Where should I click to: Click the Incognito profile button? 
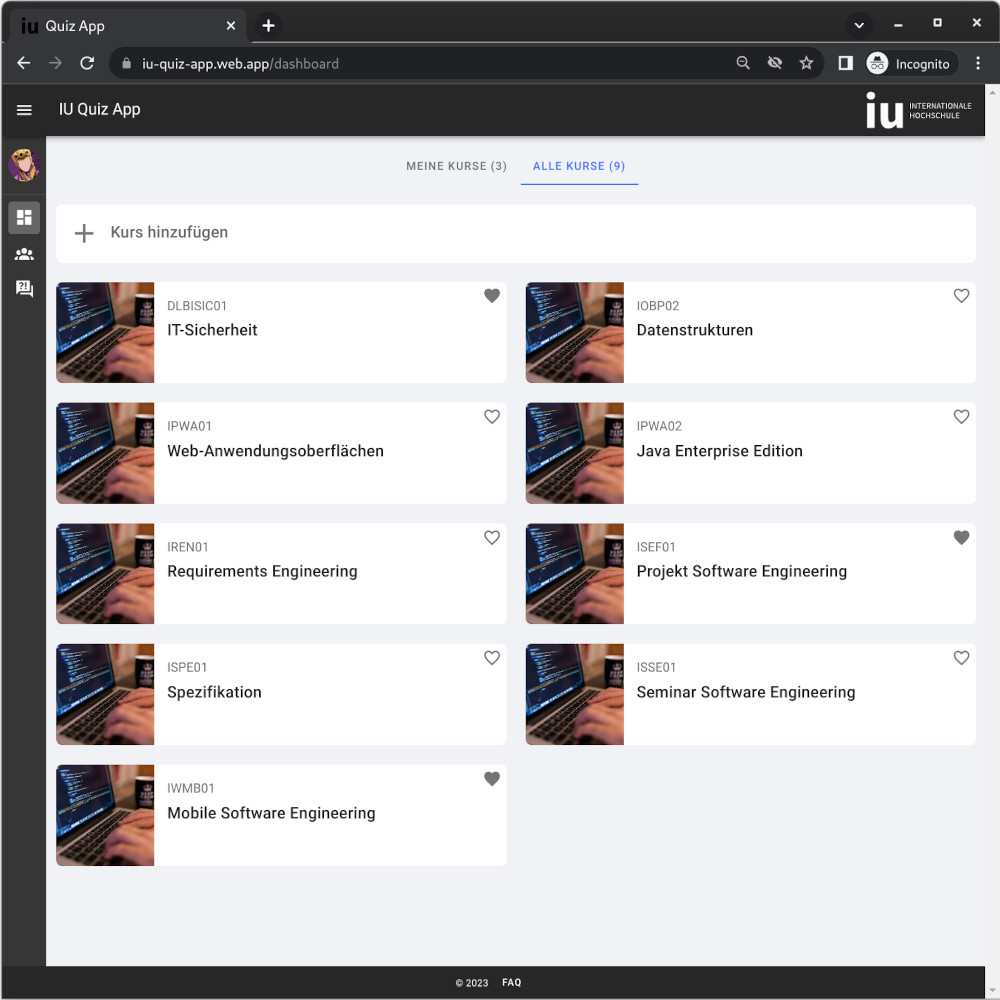tap(910, 63)
